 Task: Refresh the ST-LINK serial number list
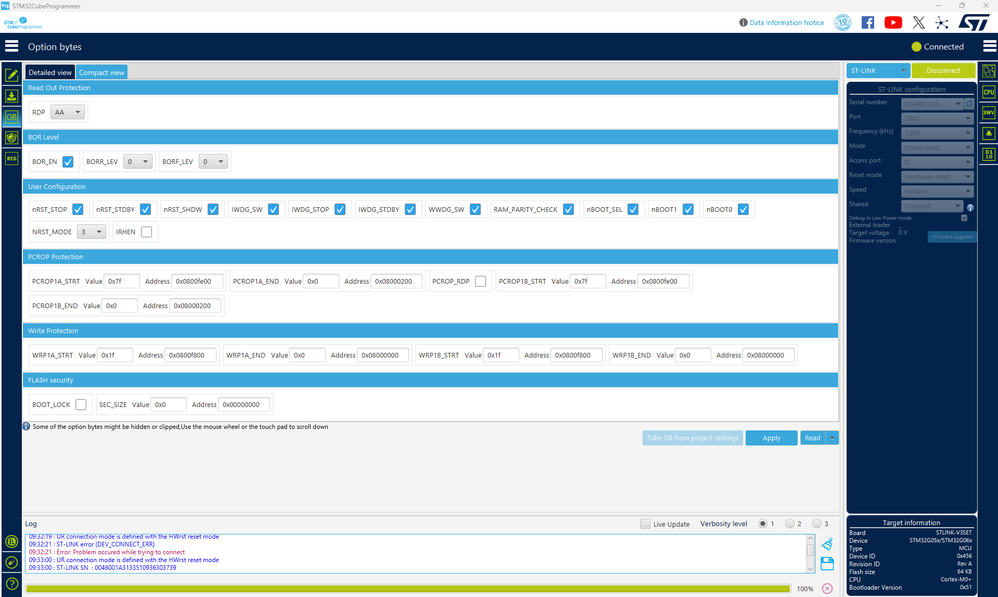[969, 103]
